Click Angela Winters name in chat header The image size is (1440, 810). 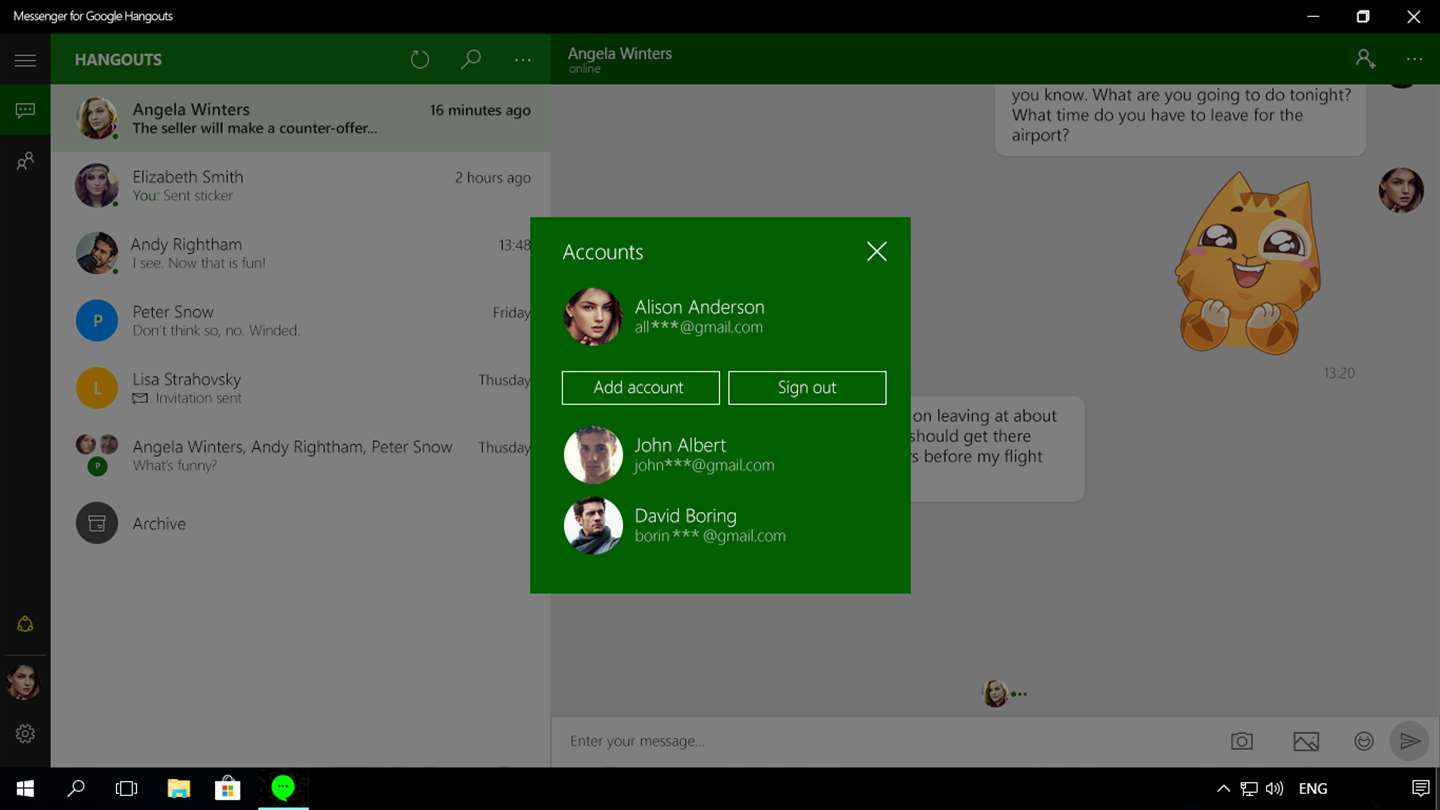pos(620,53)
